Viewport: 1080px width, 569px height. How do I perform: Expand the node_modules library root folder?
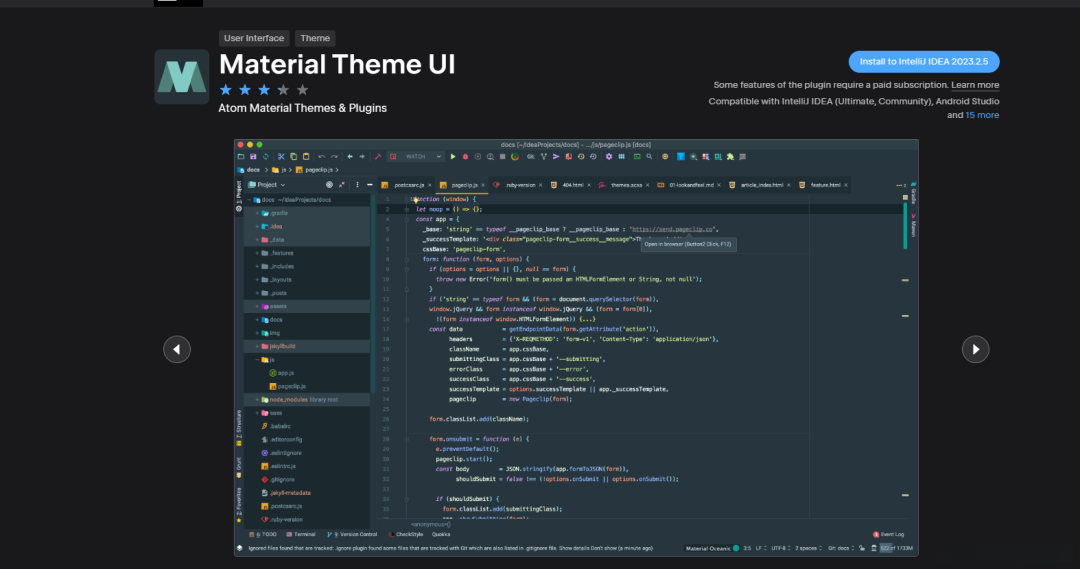[256, 399]
